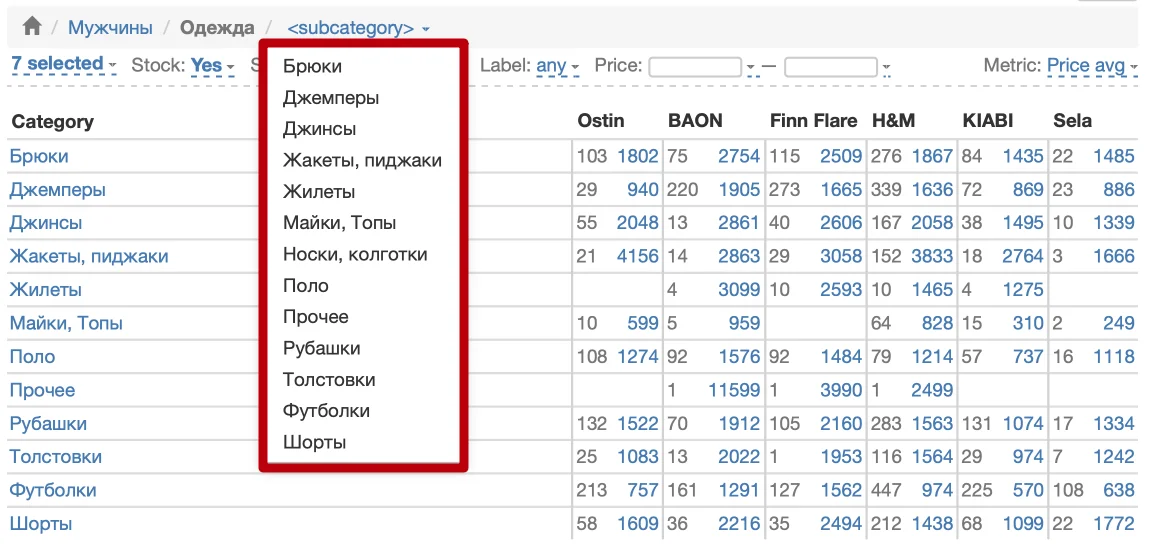Pick Рубашки from the dropdown menu
The image size is (1154, 554).
pyautogui.click(x=321, y=348)
